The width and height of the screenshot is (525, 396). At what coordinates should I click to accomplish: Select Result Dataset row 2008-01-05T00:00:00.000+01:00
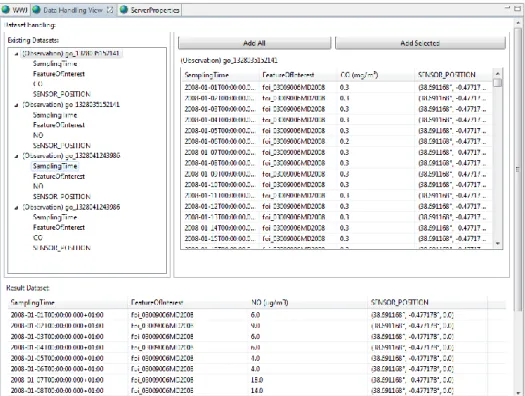[256, 358]
